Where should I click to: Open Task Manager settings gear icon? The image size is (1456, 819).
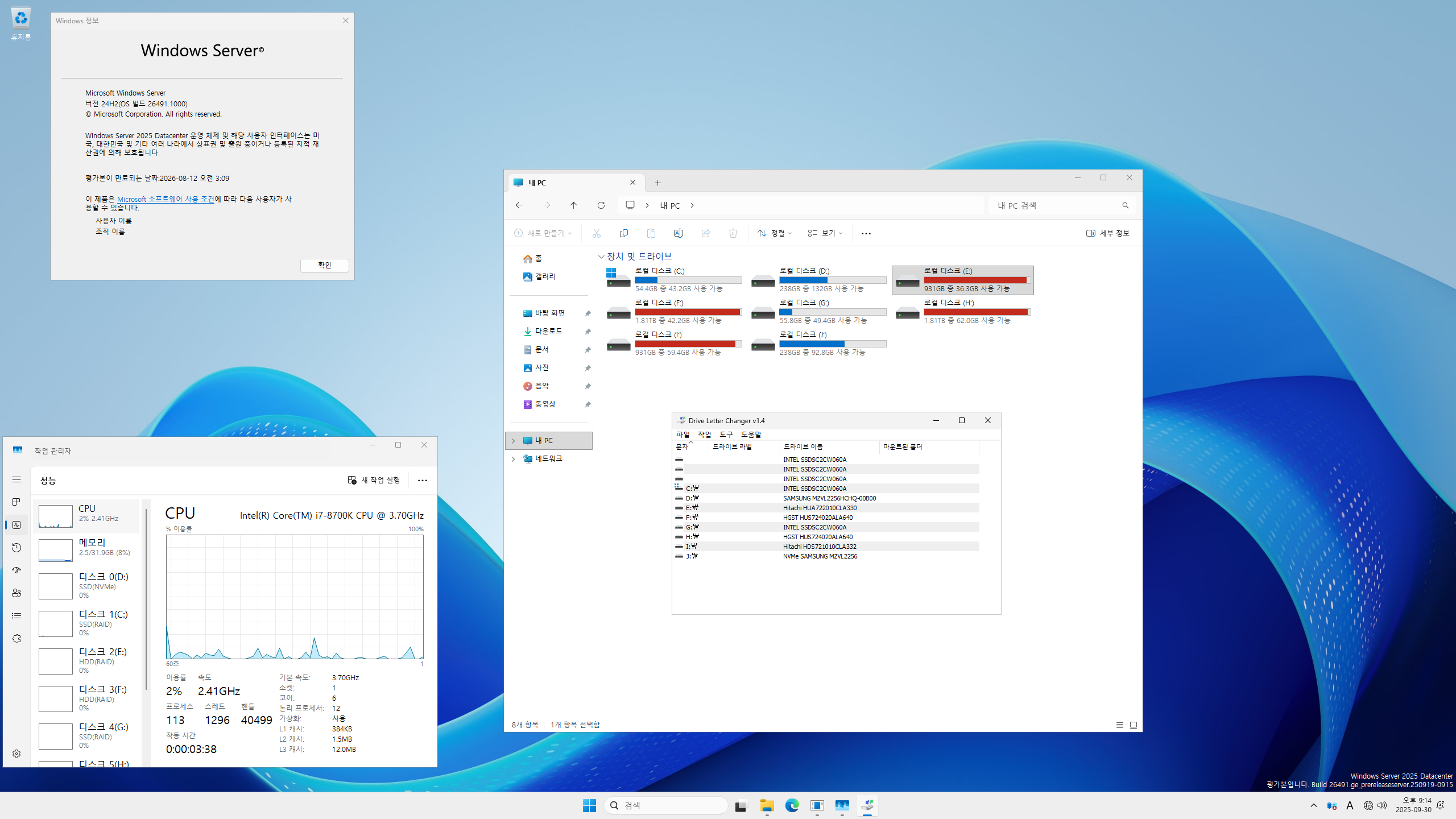click(16, 754)
